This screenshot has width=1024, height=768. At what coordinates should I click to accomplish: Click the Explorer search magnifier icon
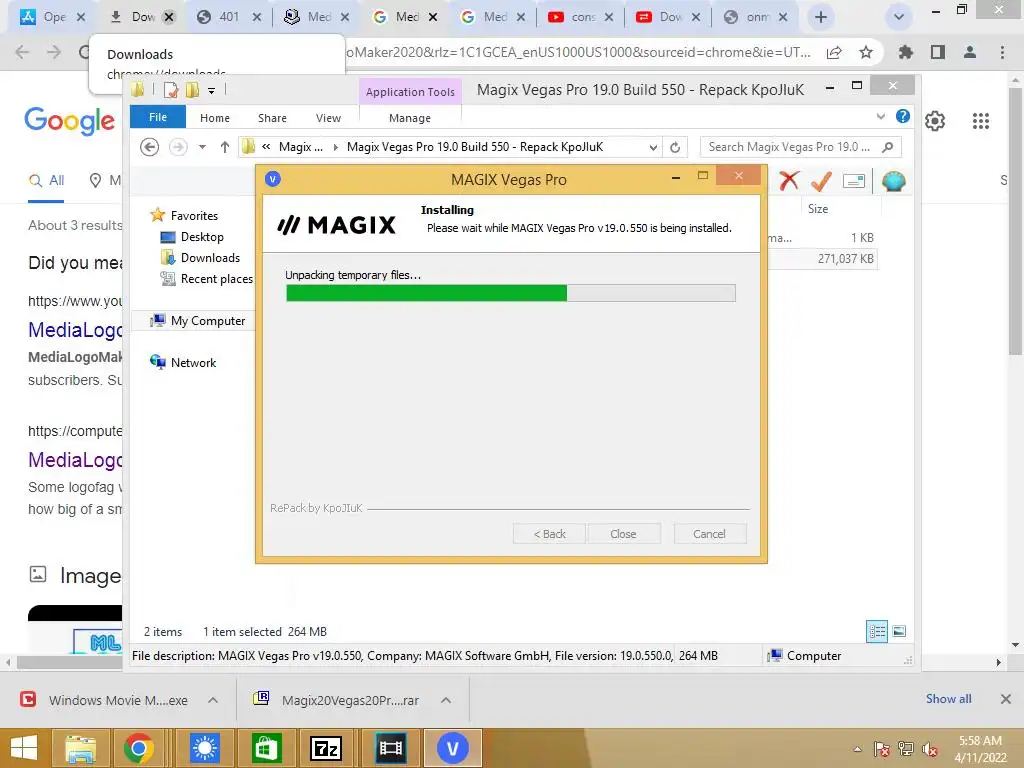(887, 147)
